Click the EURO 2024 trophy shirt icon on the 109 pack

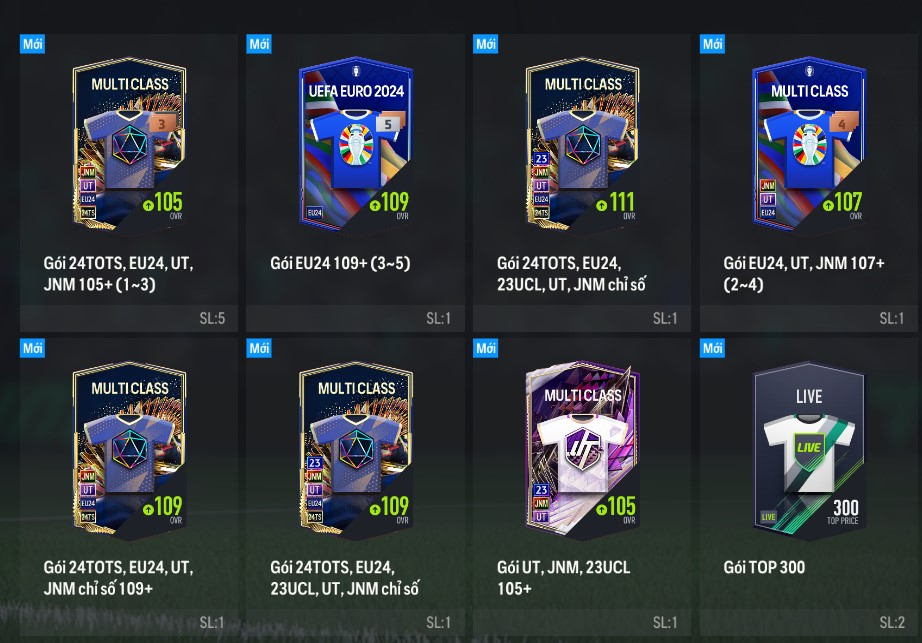(x=355, y=148)
